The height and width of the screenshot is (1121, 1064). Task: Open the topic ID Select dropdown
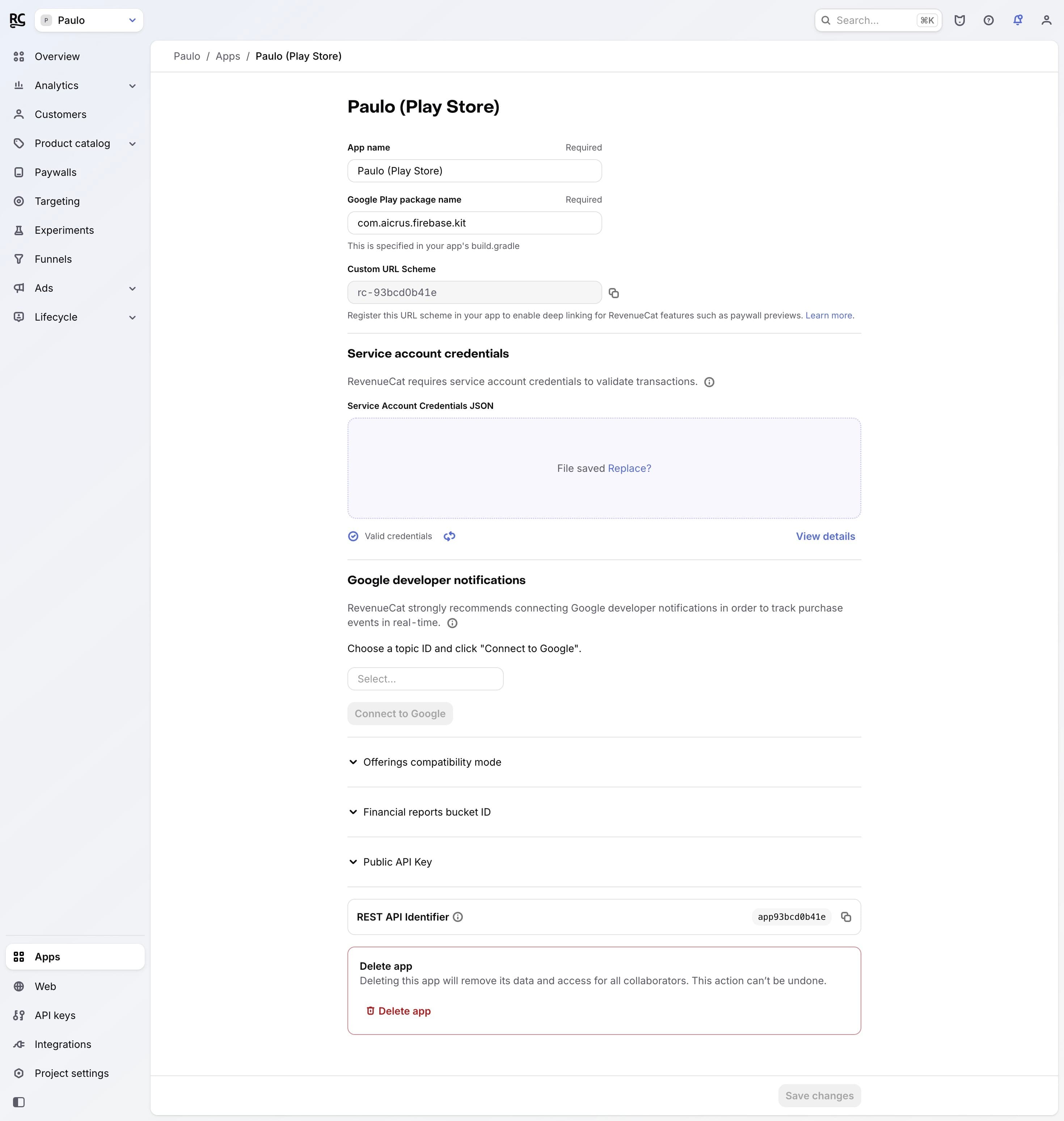point(425,679)
